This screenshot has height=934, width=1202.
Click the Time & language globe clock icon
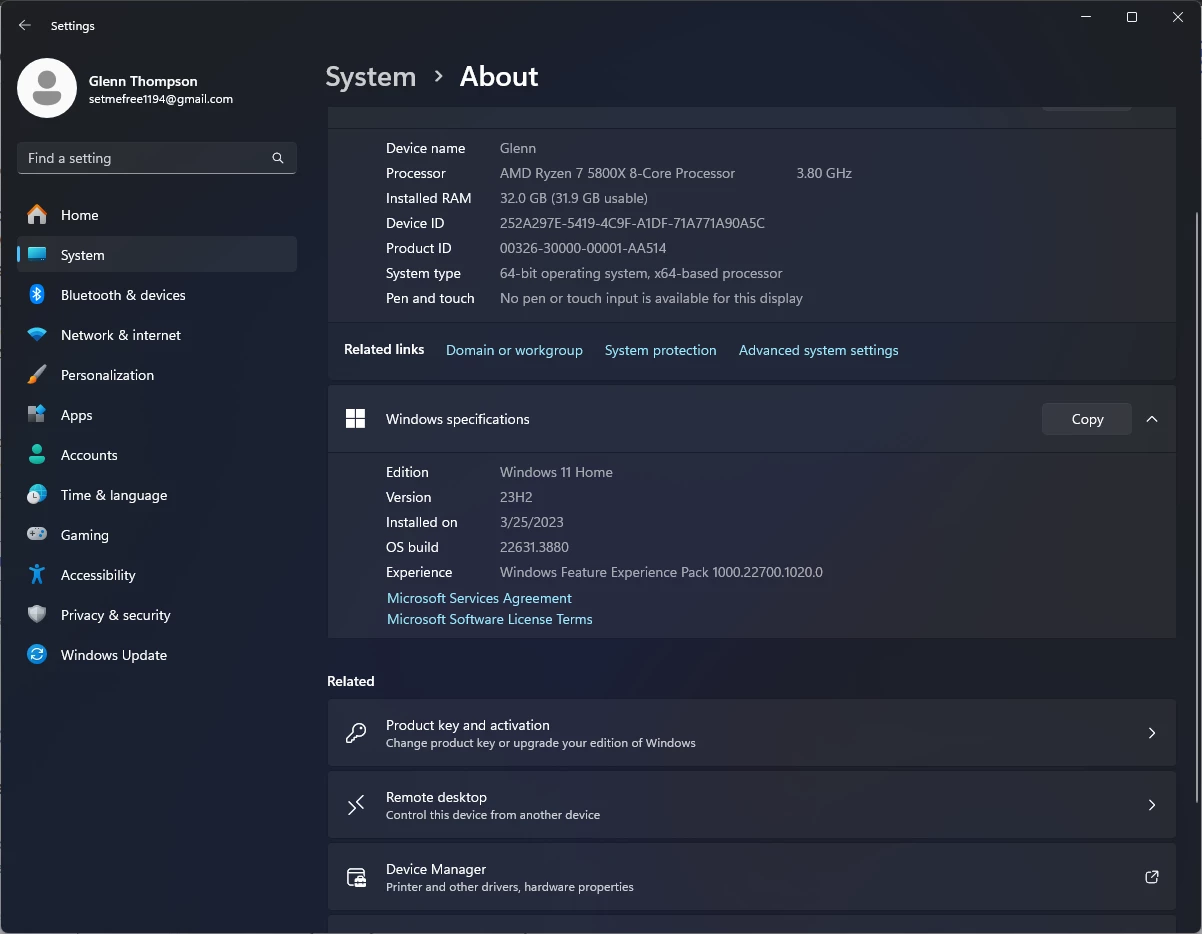pyautogui.click(x=37, y=495)
